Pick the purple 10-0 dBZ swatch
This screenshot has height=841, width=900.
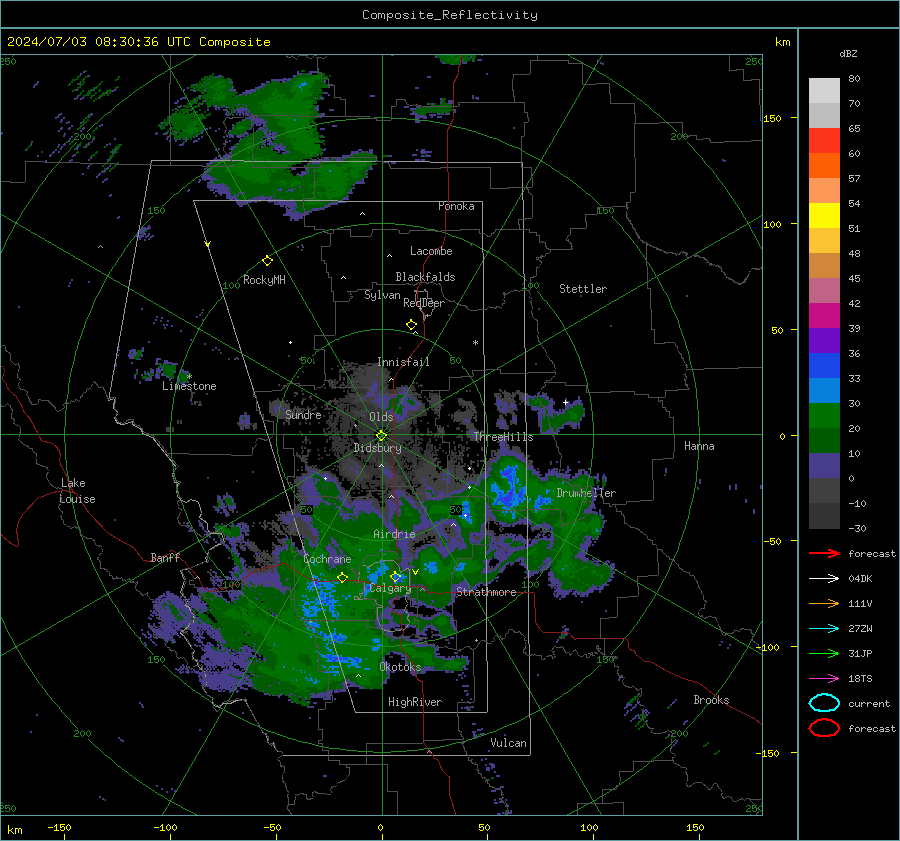(x=824, y=466)
